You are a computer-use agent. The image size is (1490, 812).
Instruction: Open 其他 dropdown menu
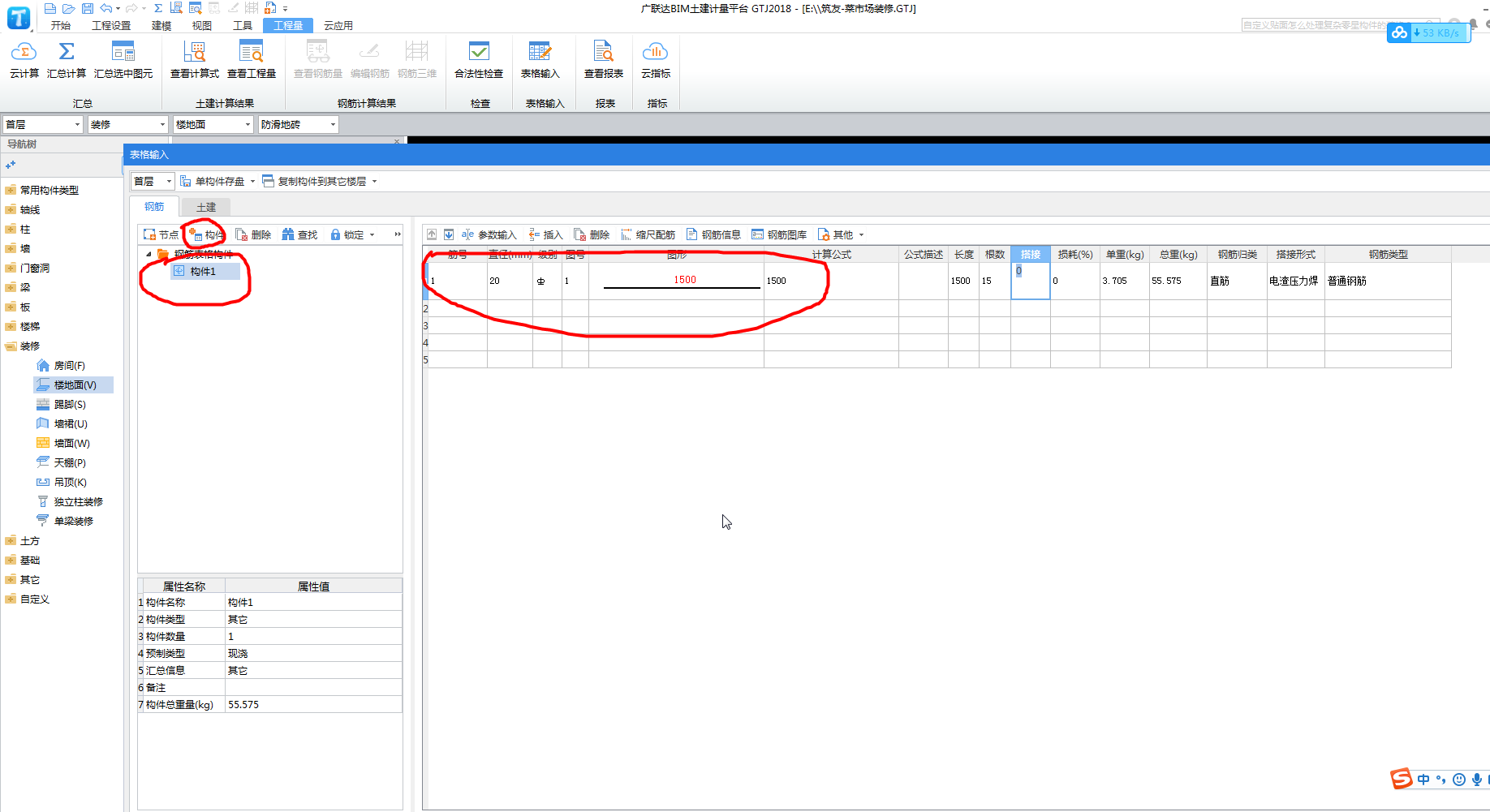pos(841,234)
